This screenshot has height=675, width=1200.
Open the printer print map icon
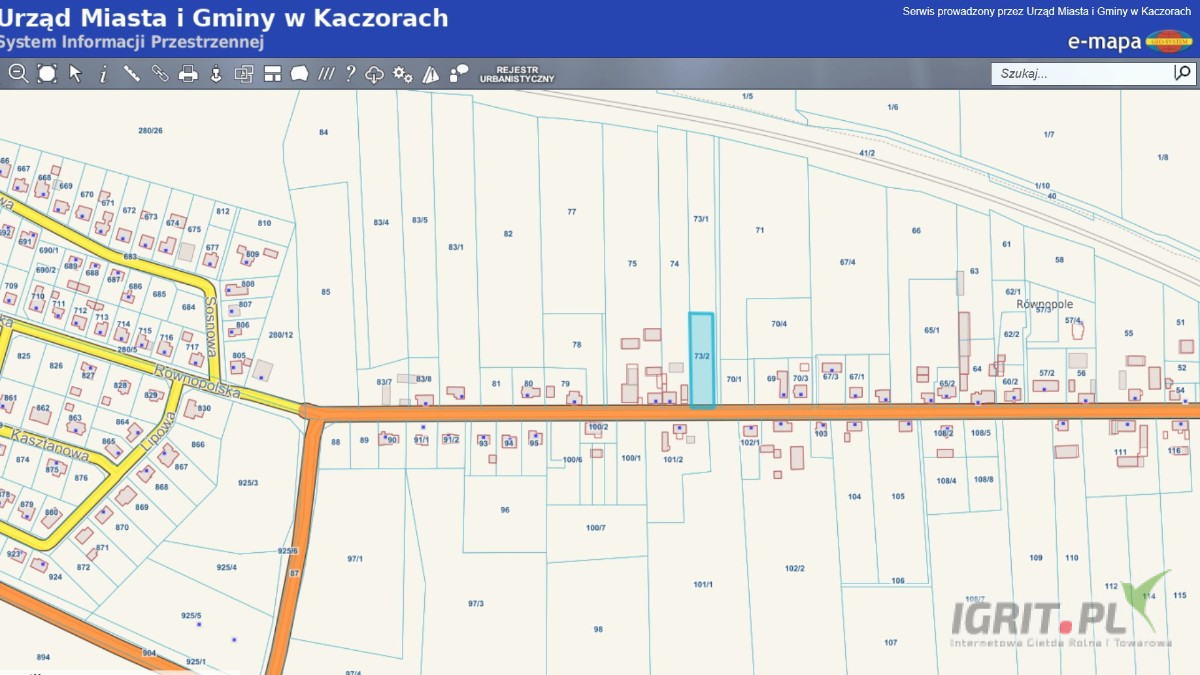[x=187, y=73]
